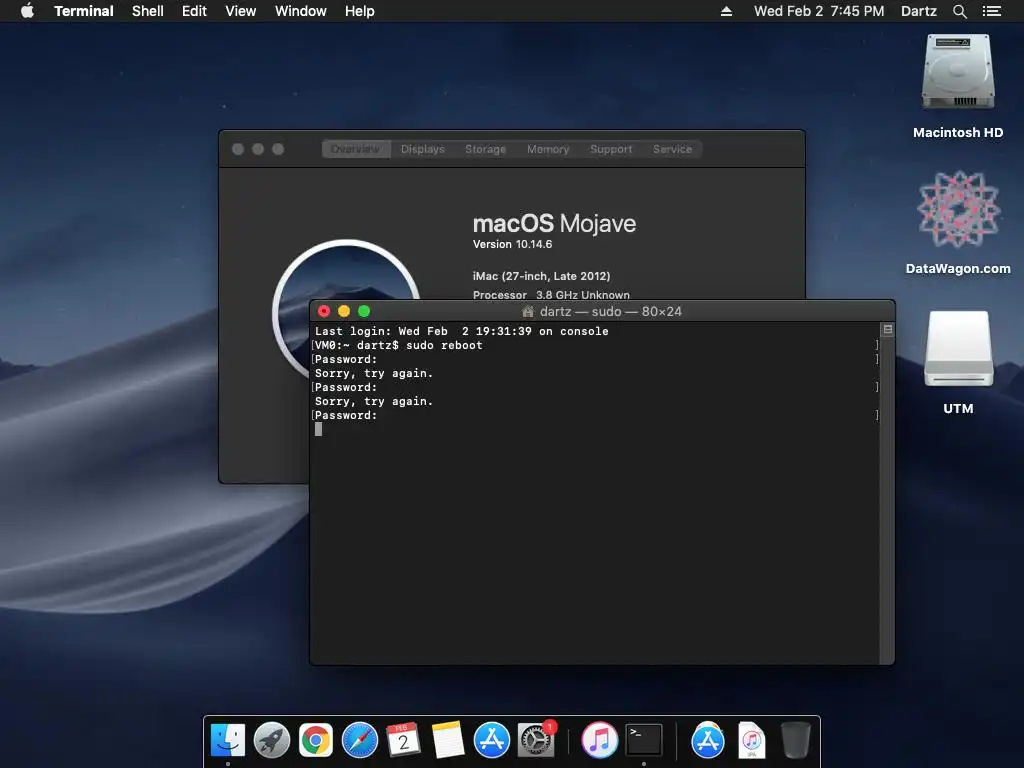Screen dimensions: 1024x768
Task: Open Finder from the Dock
Action: 228,740
